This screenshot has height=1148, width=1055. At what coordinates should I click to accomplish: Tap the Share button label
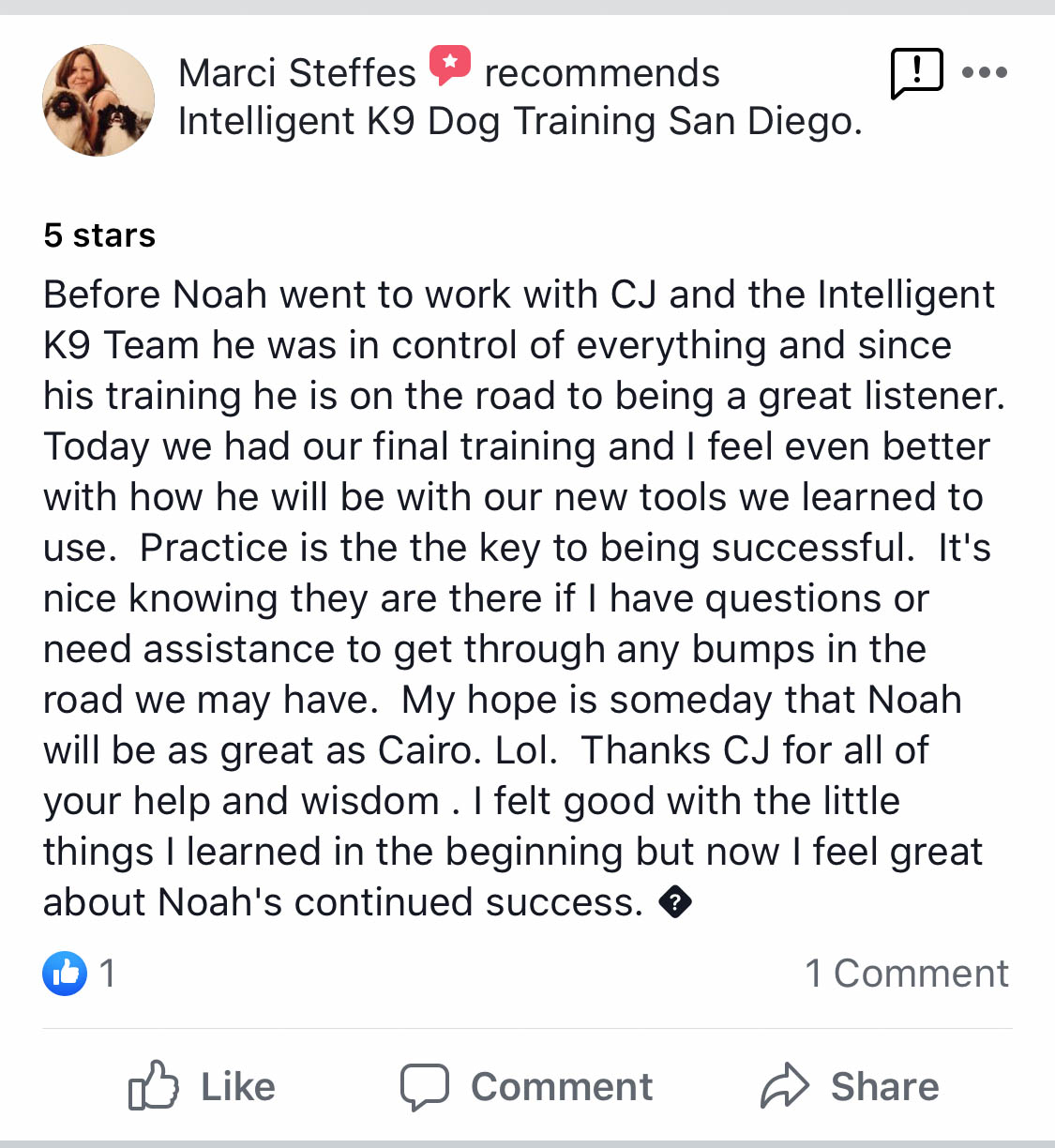[884, 1087]
